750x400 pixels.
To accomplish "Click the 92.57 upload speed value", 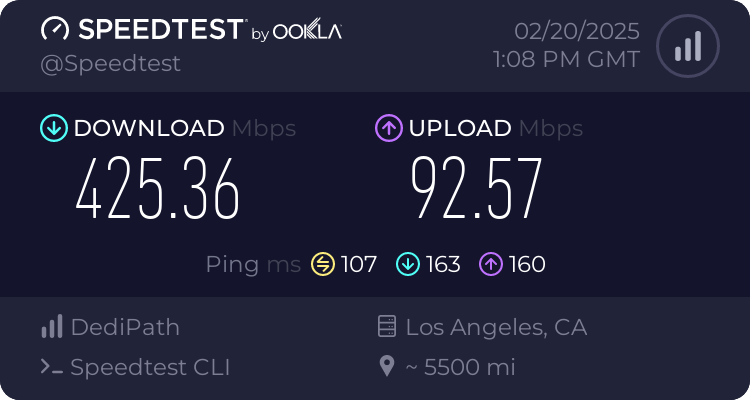I will (477, 190).
